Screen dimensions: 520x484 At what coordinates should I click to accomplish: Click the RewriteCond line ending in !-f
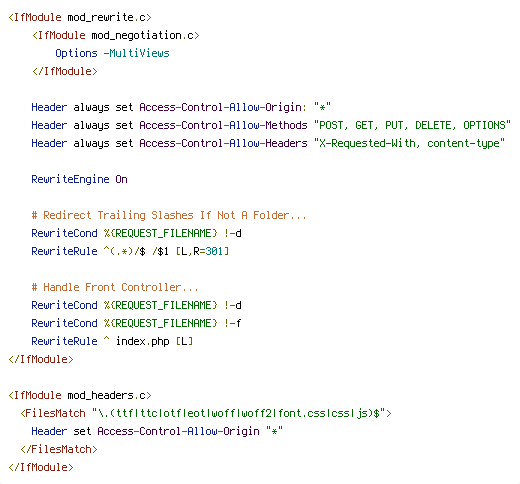coord(136,323)
